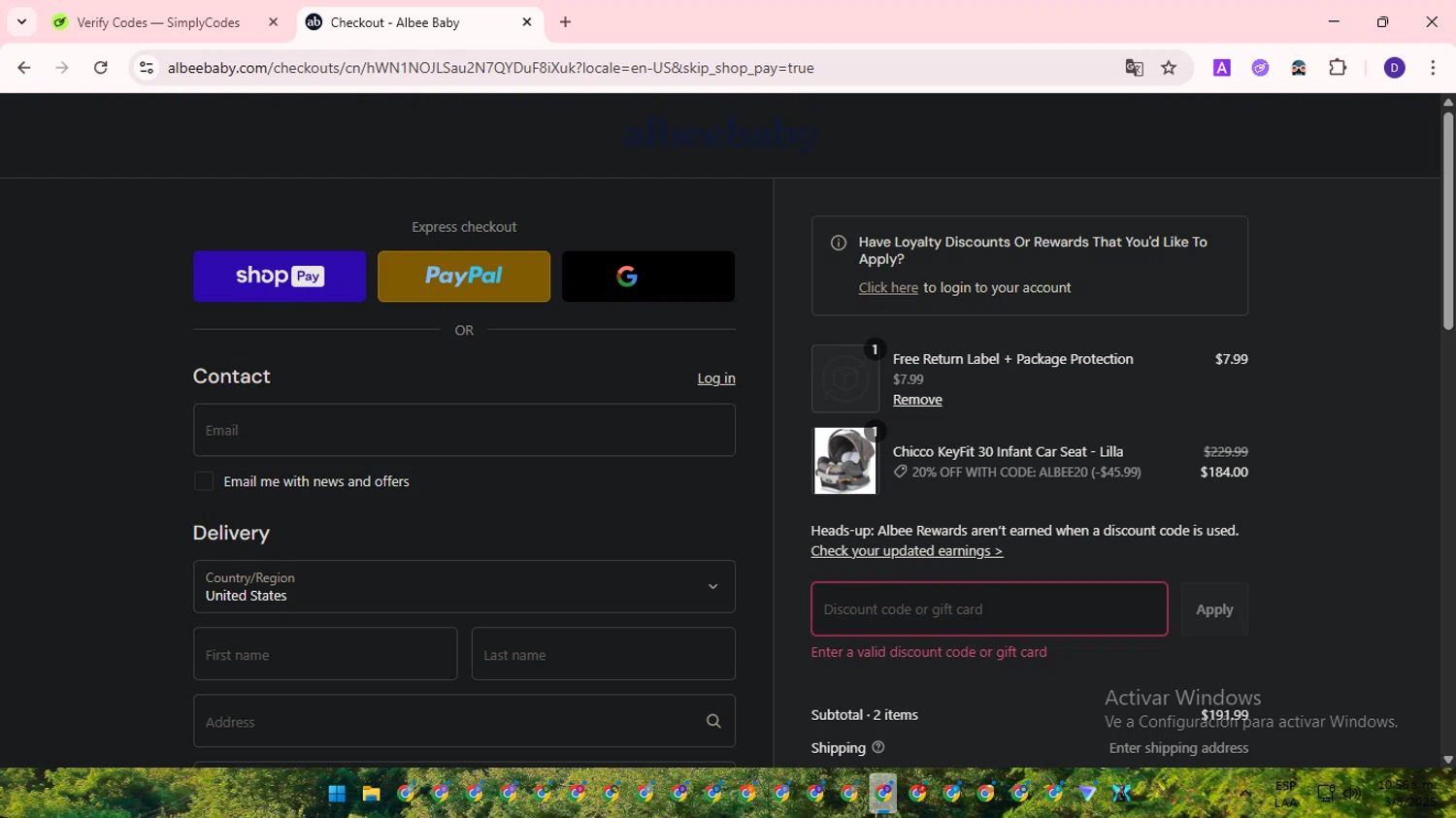Viewport: 1456px width, 818px height.
Task: Open the Google Translate page icon
Action: [1134, 68]
